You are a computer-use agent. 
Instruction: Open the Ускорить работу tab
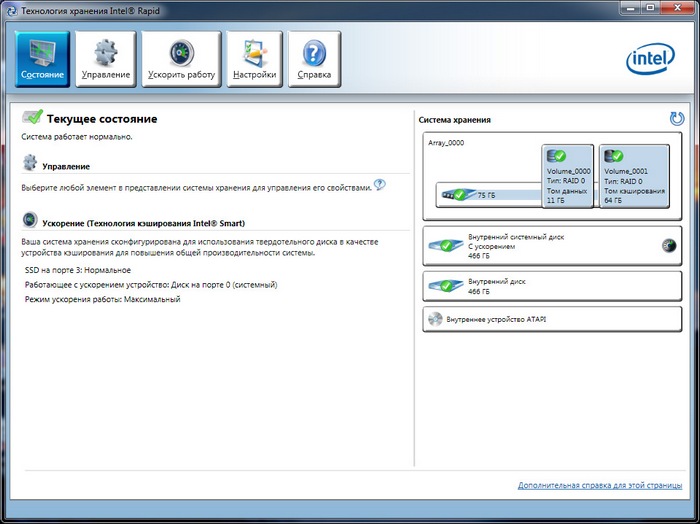[181, 59]
